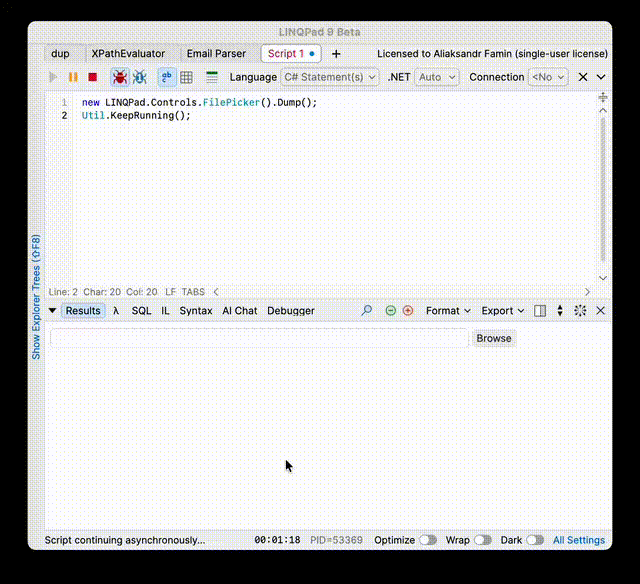The width and height of the screenshot is (640, 584).
Task: Open the Language C# Statement(s) dropdown
Action: point(329,77)
